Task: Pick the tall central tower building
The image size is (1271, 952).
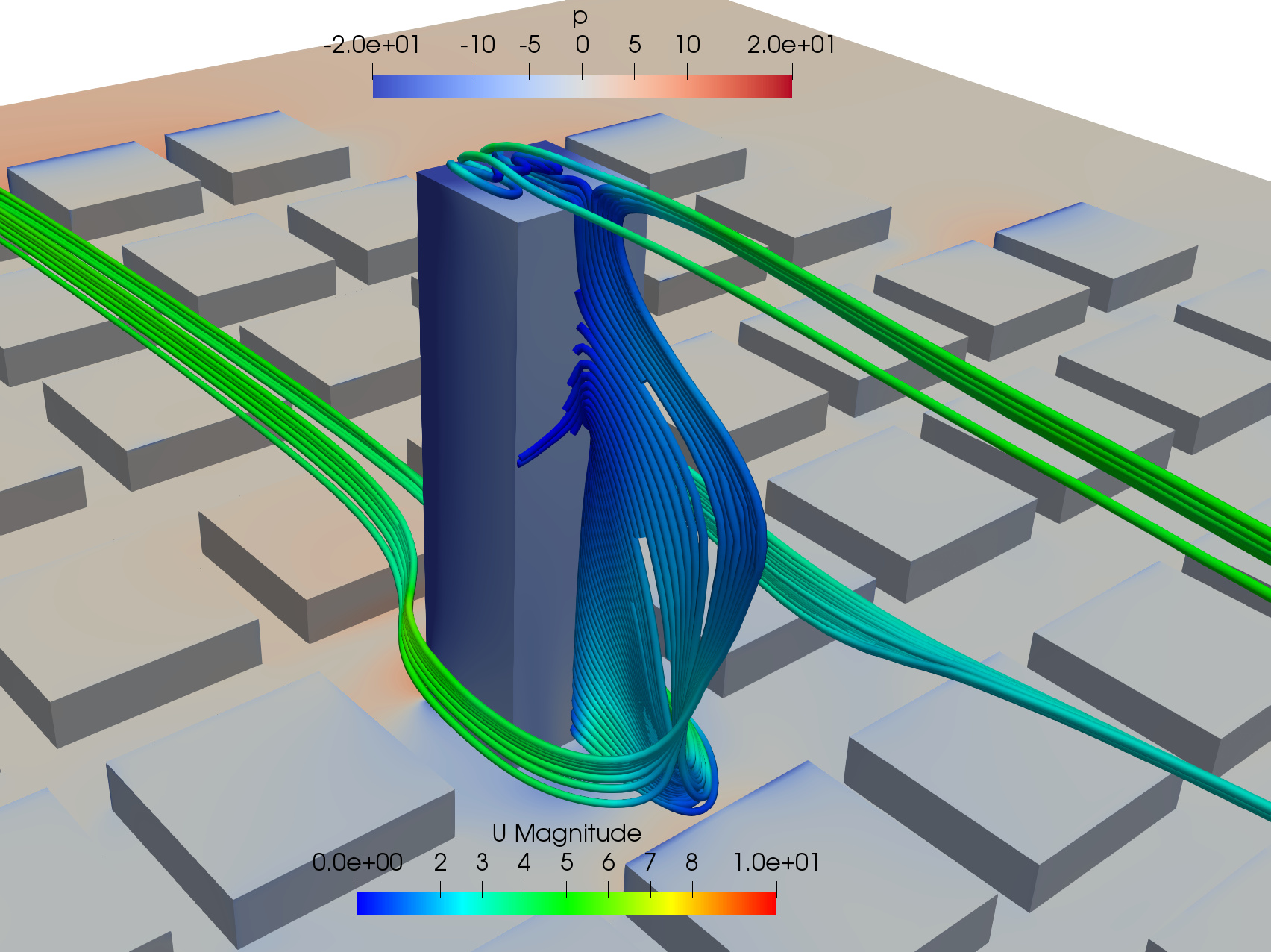Action: point(492,448)
